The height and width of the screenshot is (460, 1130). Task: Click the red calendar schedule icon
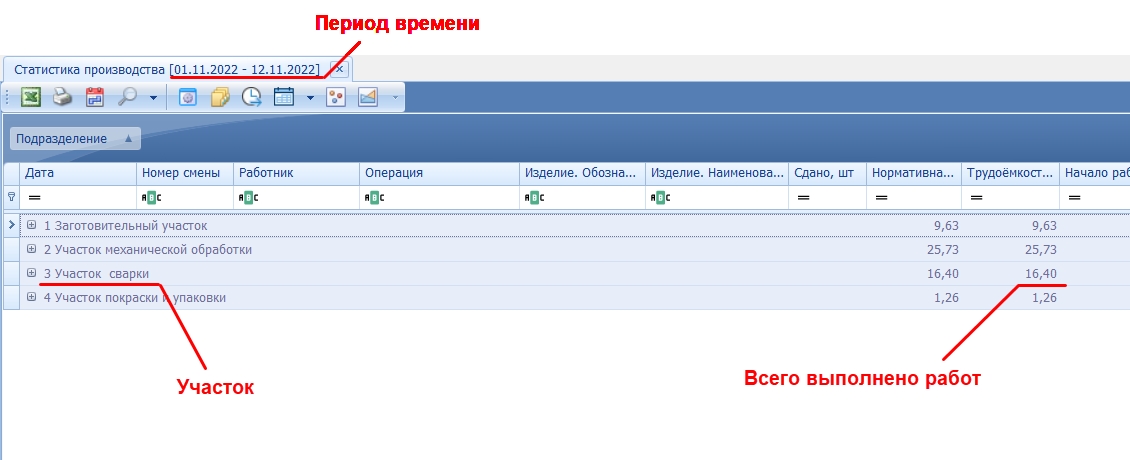(x=95, y=97)
